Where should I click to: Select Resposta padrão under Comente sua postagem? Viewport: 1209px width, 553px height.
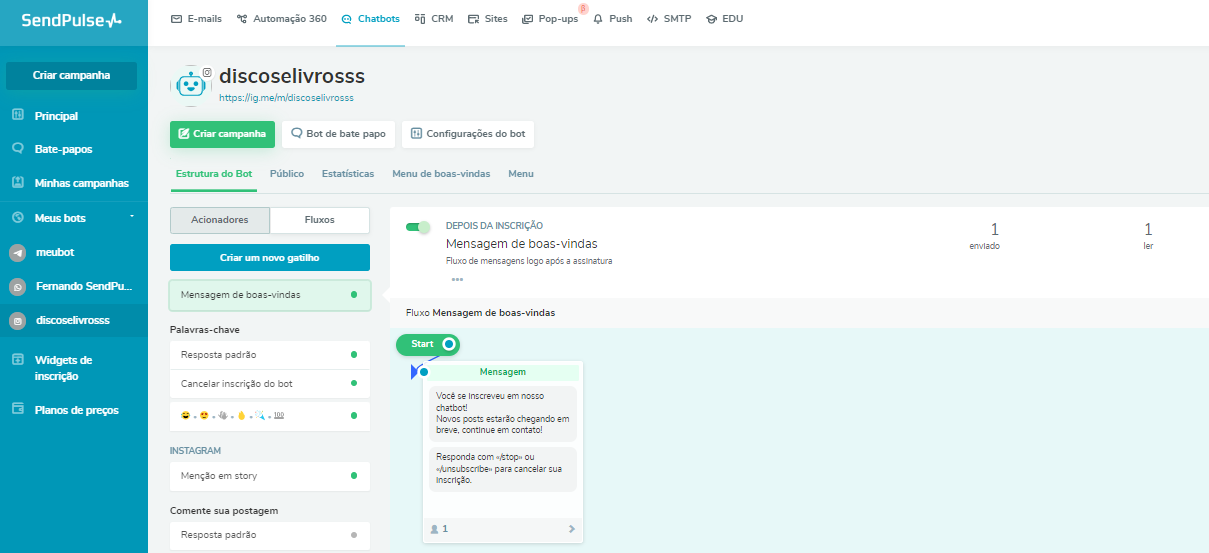(x=270, y=535)
